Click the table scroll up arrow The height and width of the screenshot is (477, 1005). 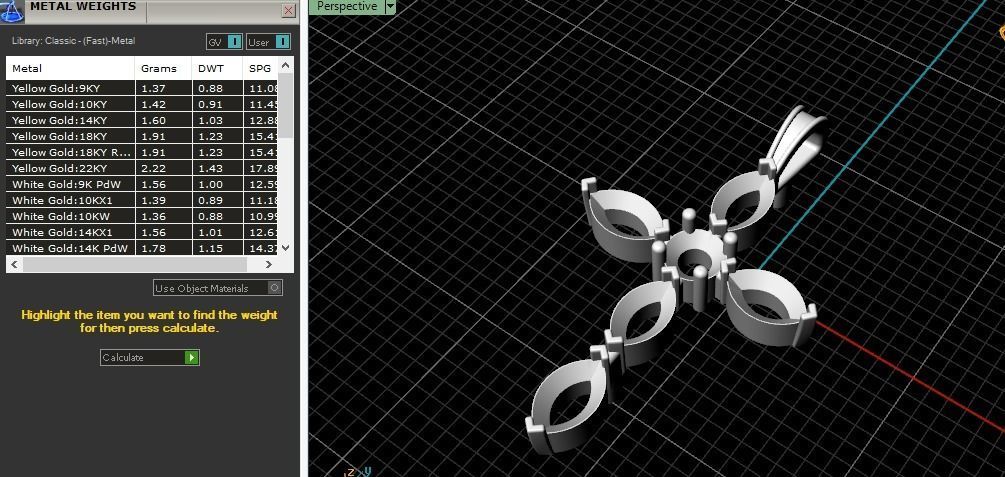(286, 64)
